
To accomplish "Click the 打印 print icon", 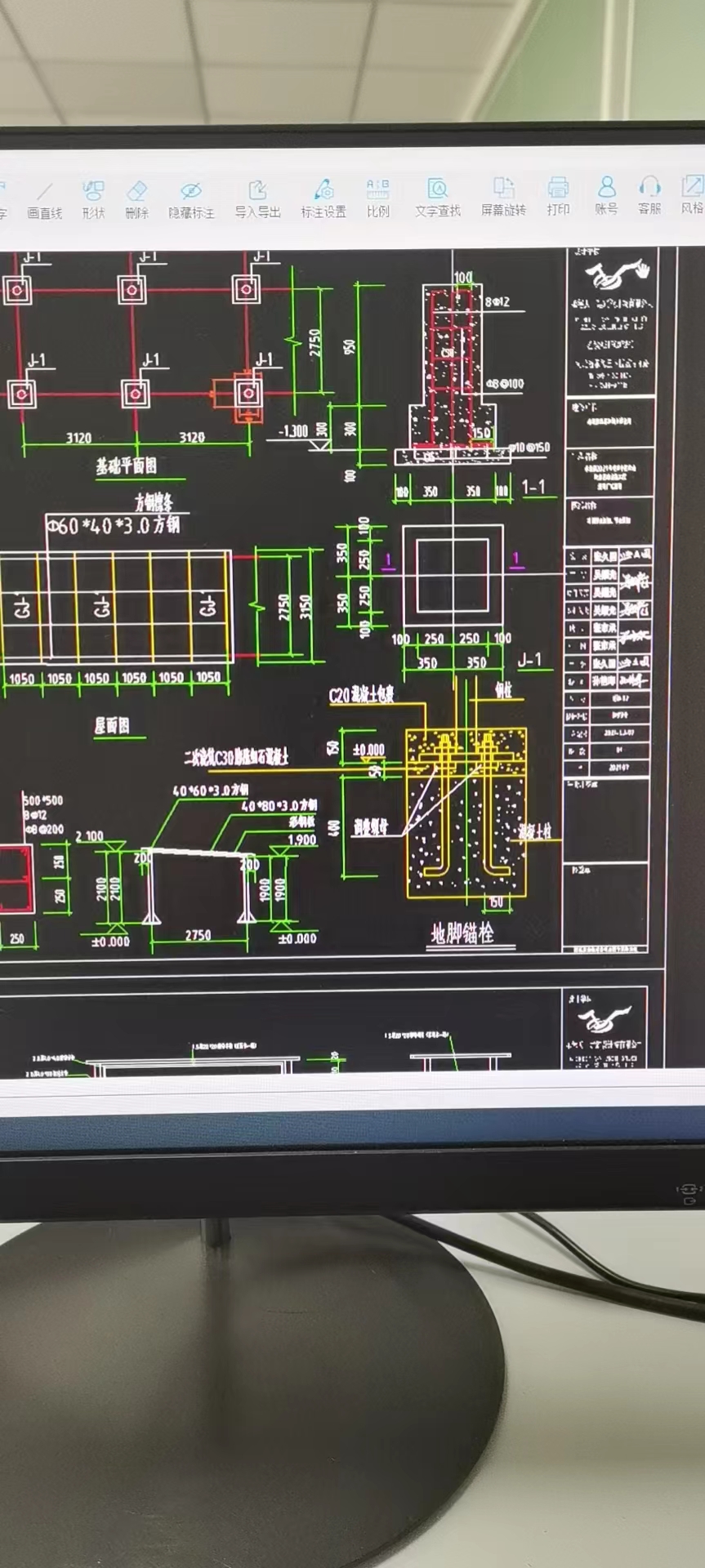I will (558, 197).
